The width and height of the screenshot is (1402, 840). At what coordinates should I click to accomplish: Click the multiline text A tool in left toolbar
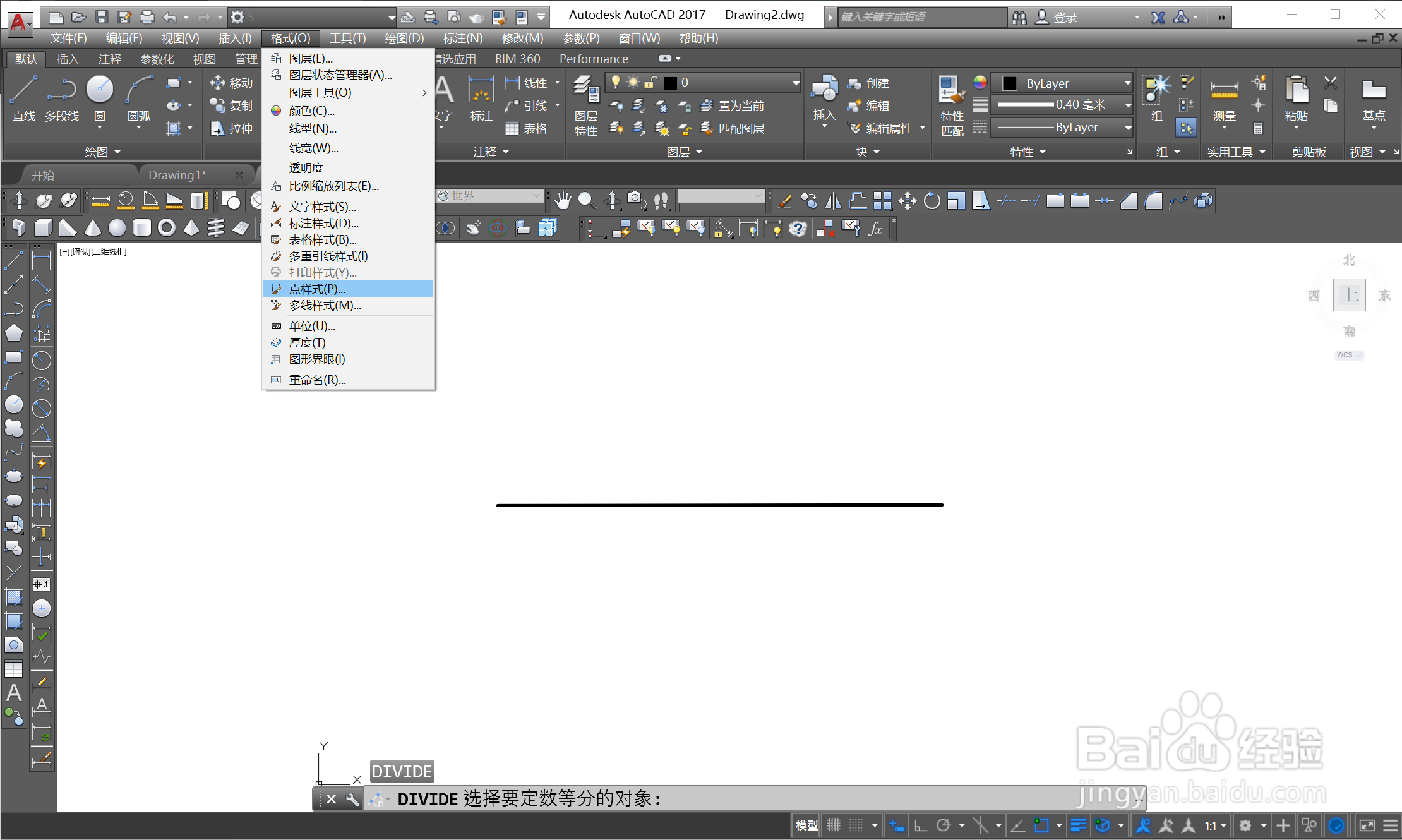click(14, 693)
